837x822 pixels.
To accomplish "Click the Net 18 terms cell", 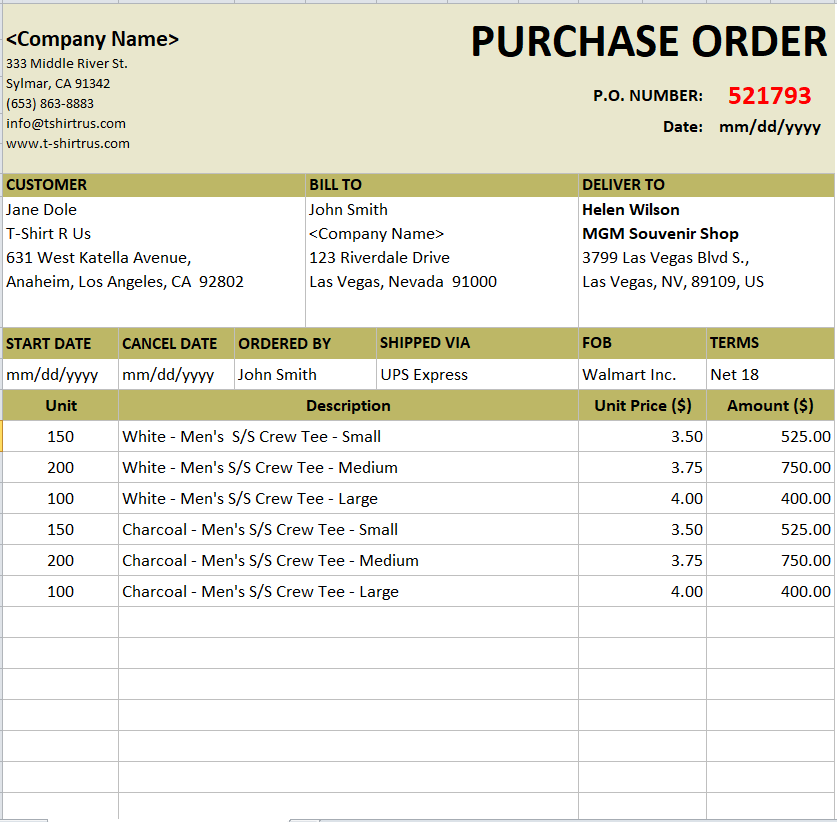I will (734, 375).
